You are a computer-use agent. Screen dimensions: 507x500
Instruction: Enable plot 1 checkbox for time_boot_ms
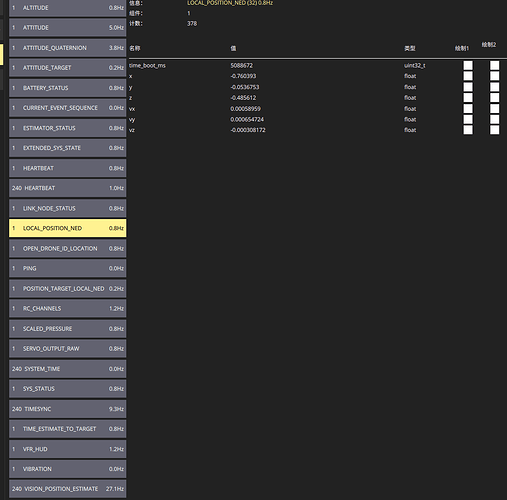[x=468, y=65]
